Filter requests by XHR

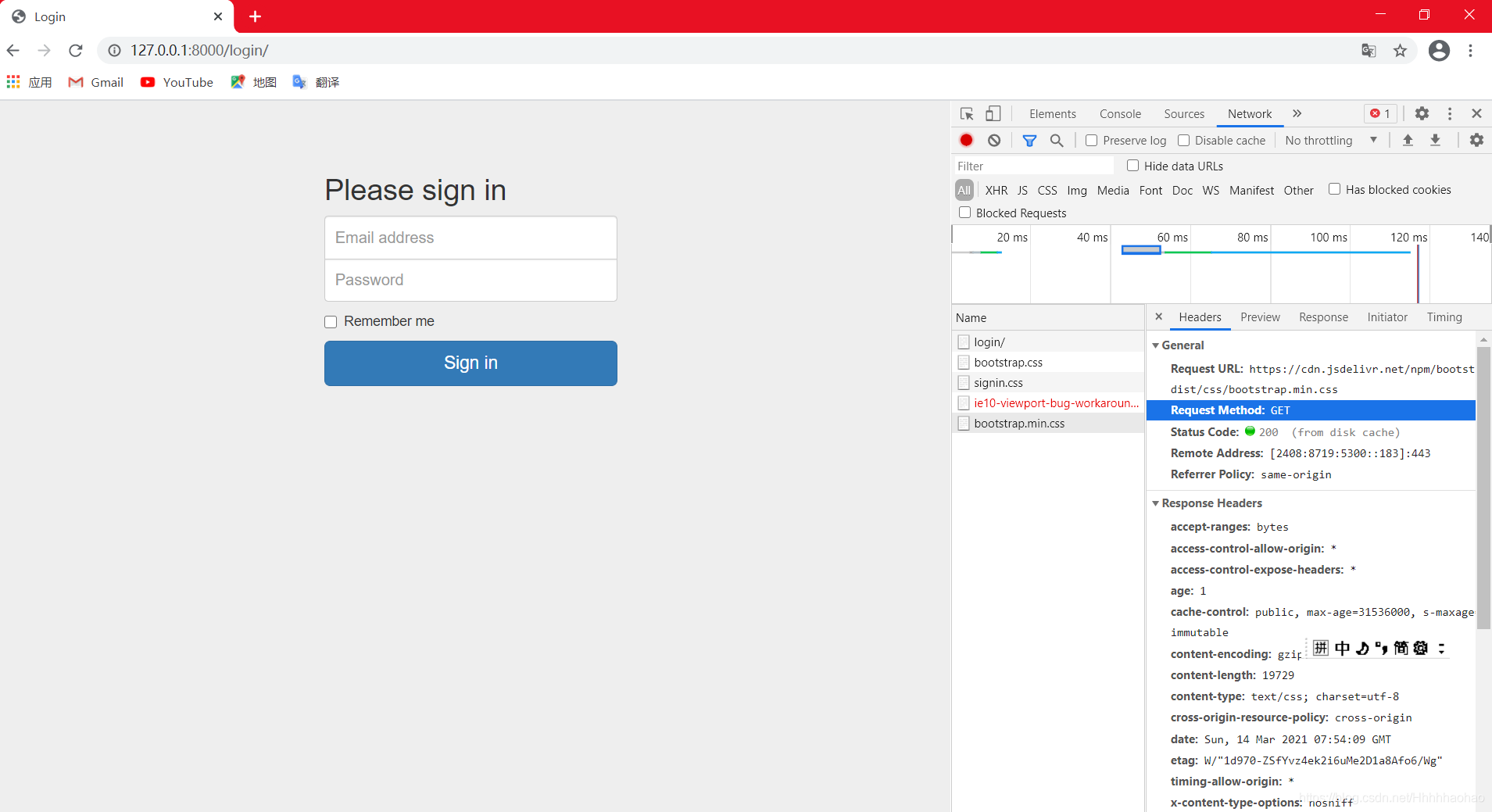point(996,191)
